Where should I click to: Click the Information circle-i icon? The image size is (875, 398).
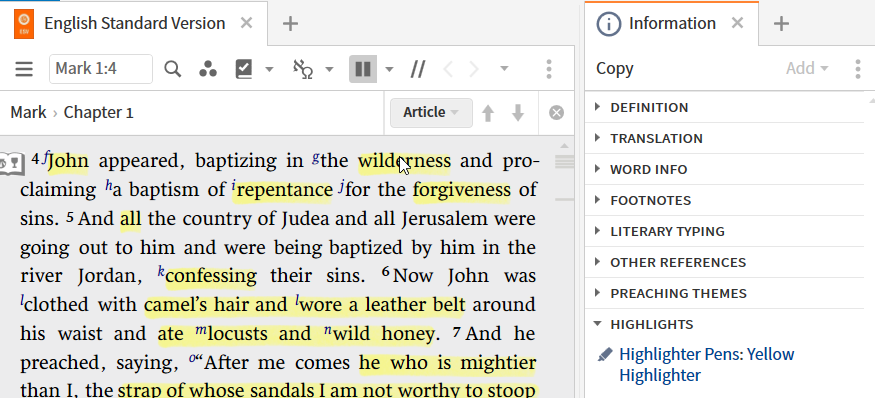coord(609,24)
